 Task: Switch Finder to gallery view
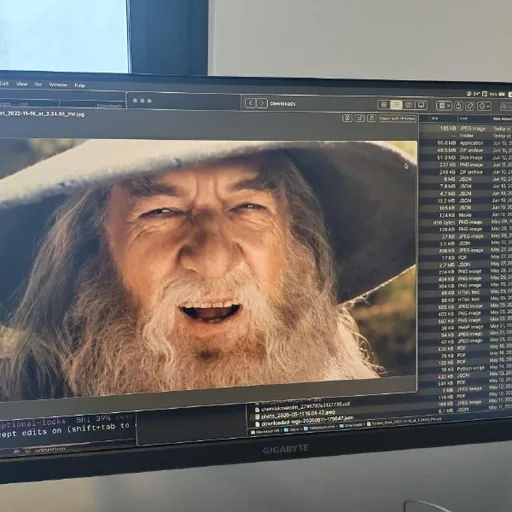pos(421,105)
